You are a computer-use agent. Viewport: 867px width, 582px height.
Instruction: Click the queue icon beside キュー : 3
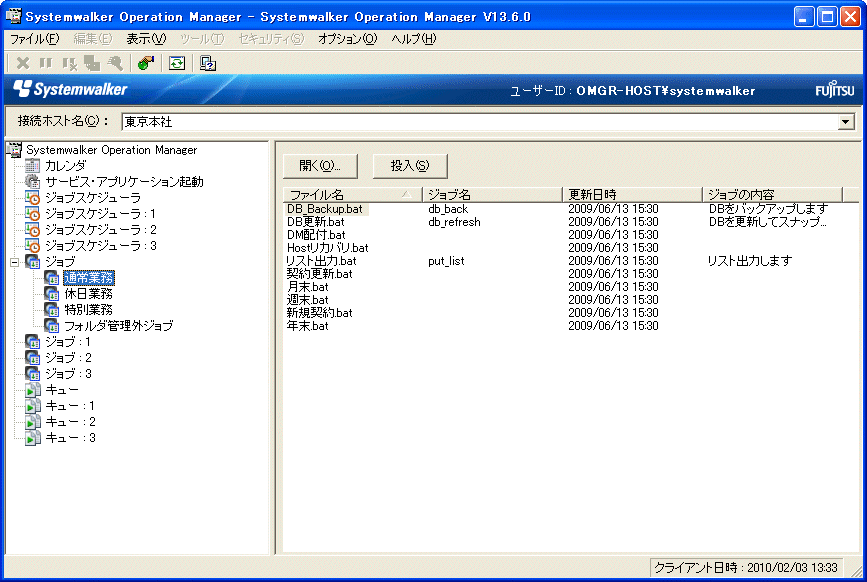coord(33,438)
